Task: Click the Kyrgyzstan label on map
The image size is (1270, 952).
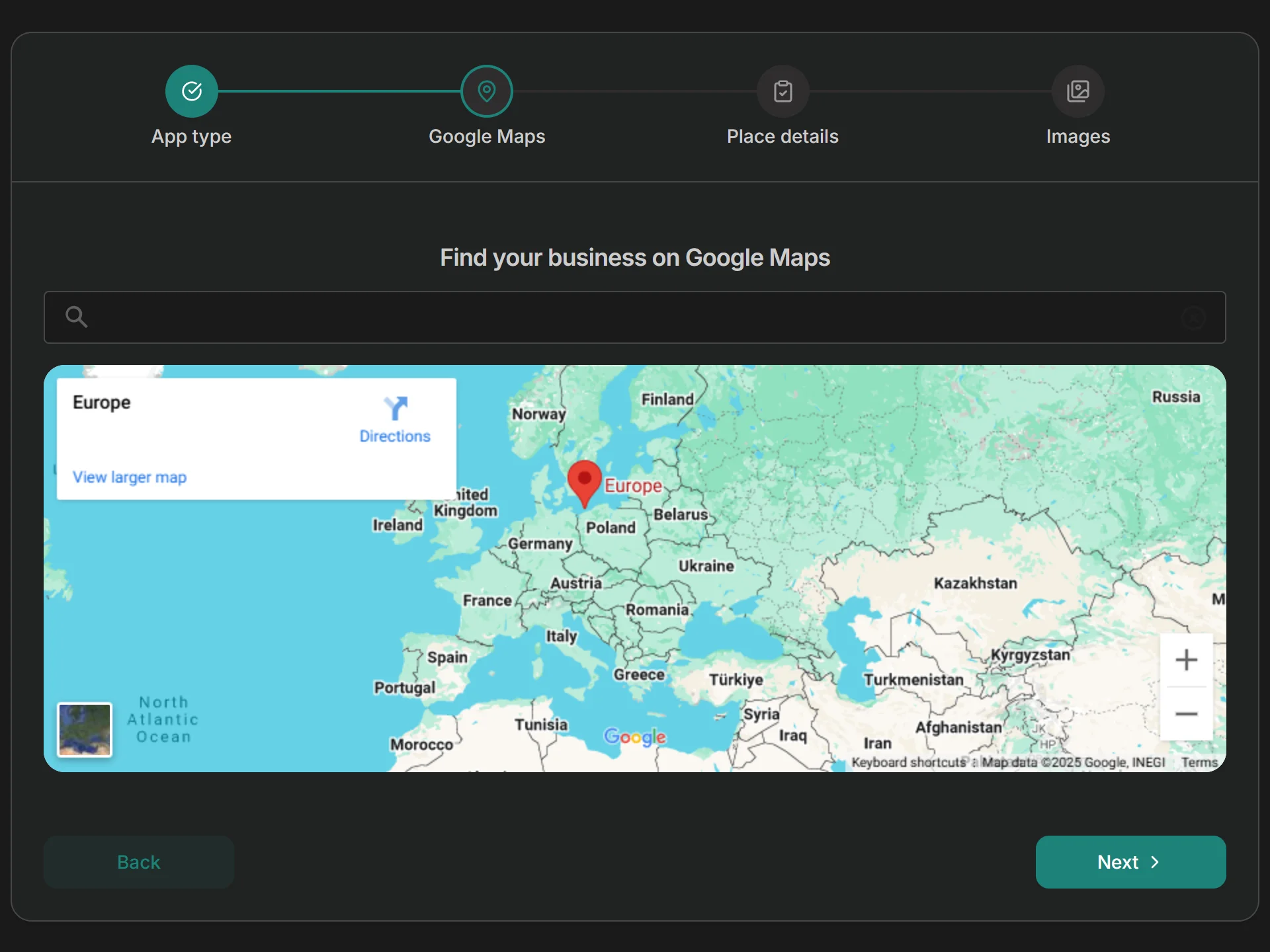Action: [x=1031, y=655]
